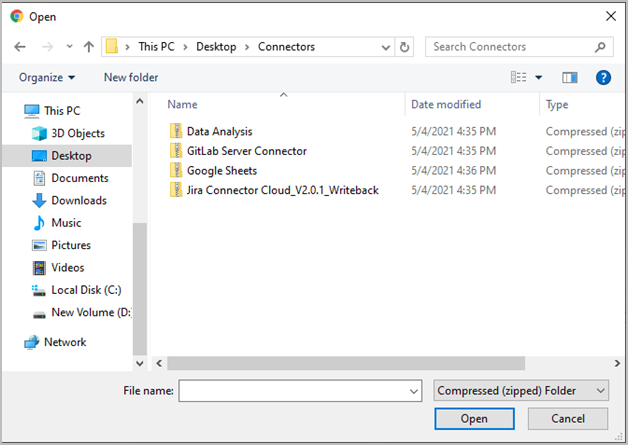Close the Open dialog
Viewport: 628px width, 445px height.
pos(611,16)
